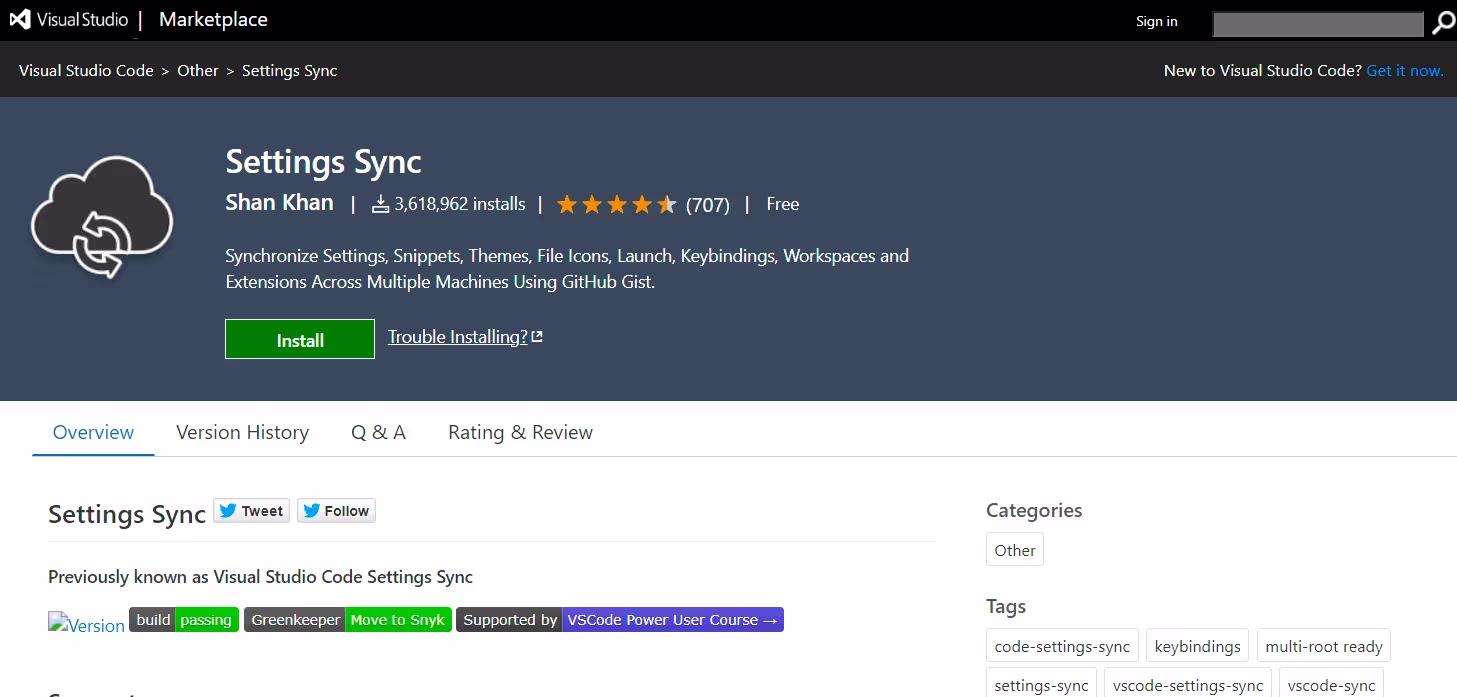The width and height of the screenshot is (1457, 697).
Task: Click the build passing badge
Action: [x=184, y=620]
